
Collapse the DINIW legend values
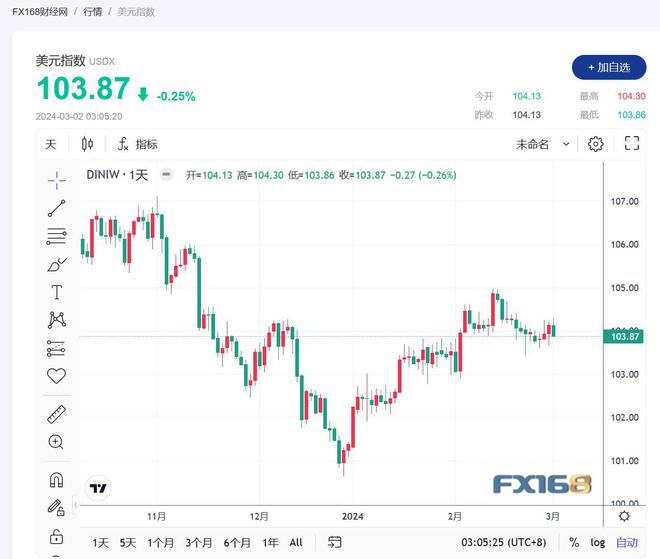click(x=166, y=174)
